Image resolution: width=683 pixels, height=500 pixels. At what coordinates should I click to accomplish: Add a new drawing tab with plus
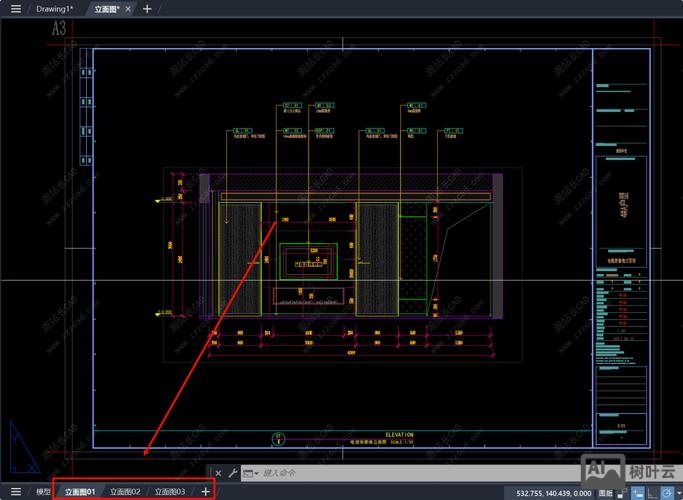(148, 9)
